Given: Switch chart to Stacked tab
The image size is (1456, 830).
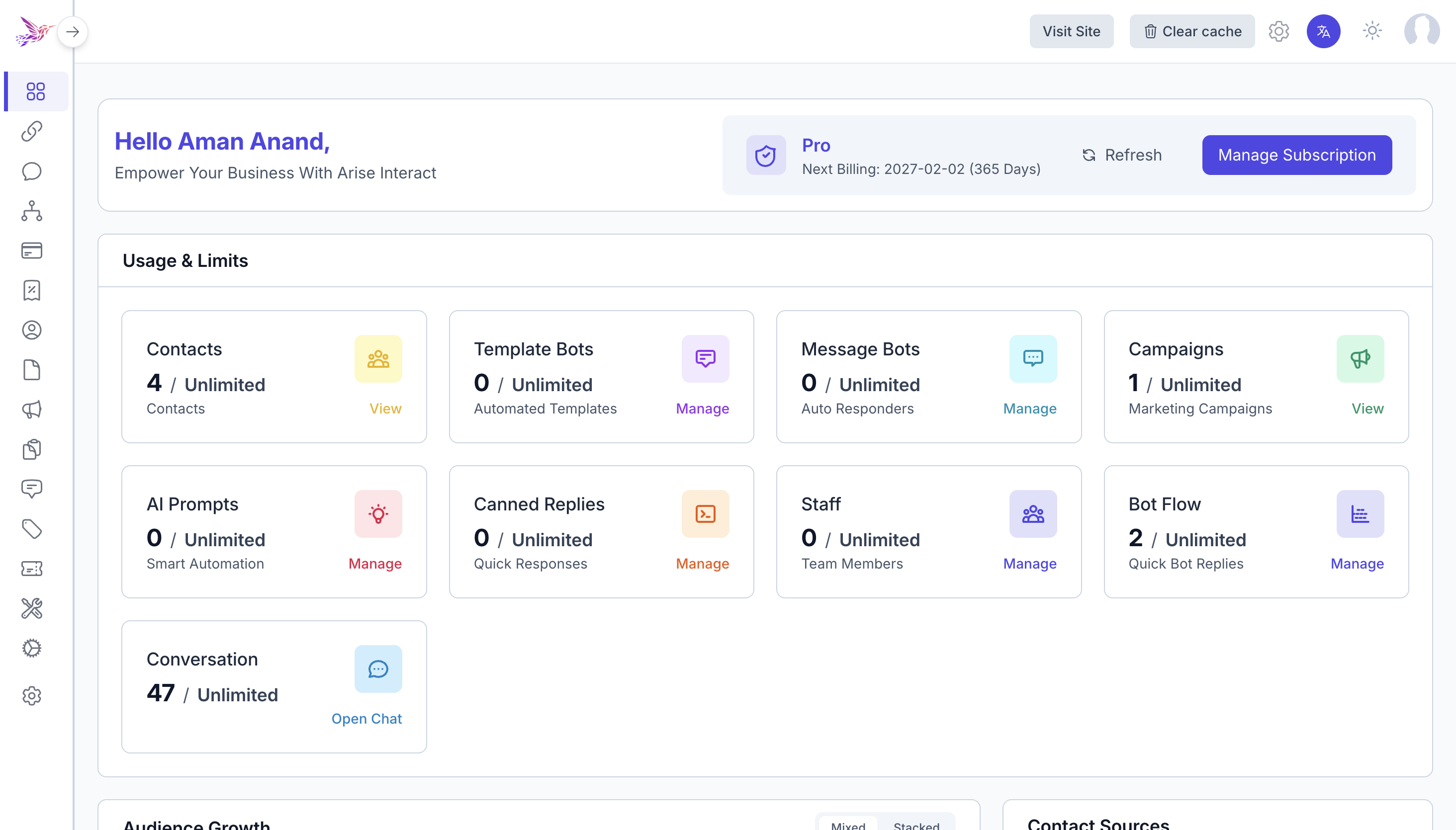Looking at the screenshot, I should 916,825.
